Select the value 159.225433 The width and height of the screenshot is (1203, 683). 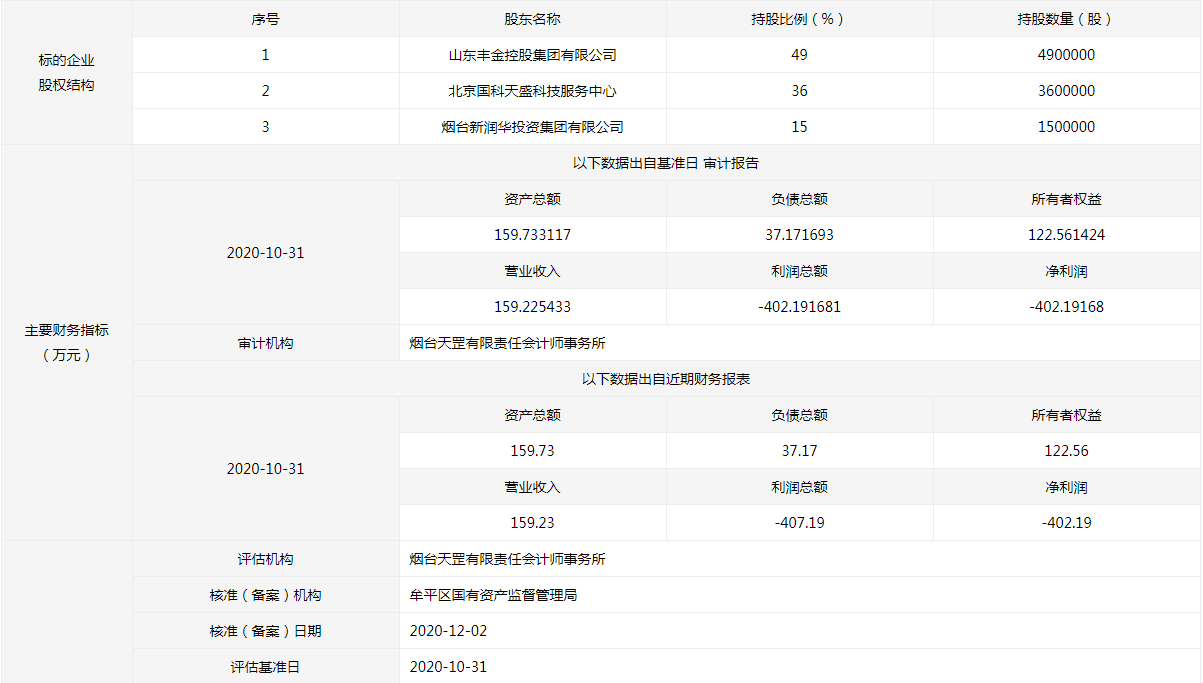coord(532,307)
